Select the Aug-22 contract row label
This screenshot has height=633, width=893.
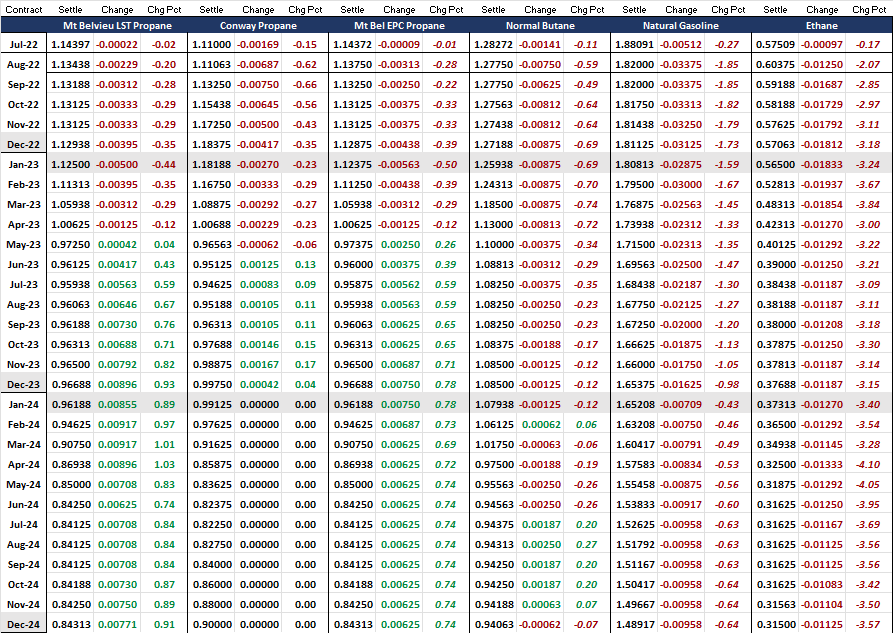(x=23, y=64)
